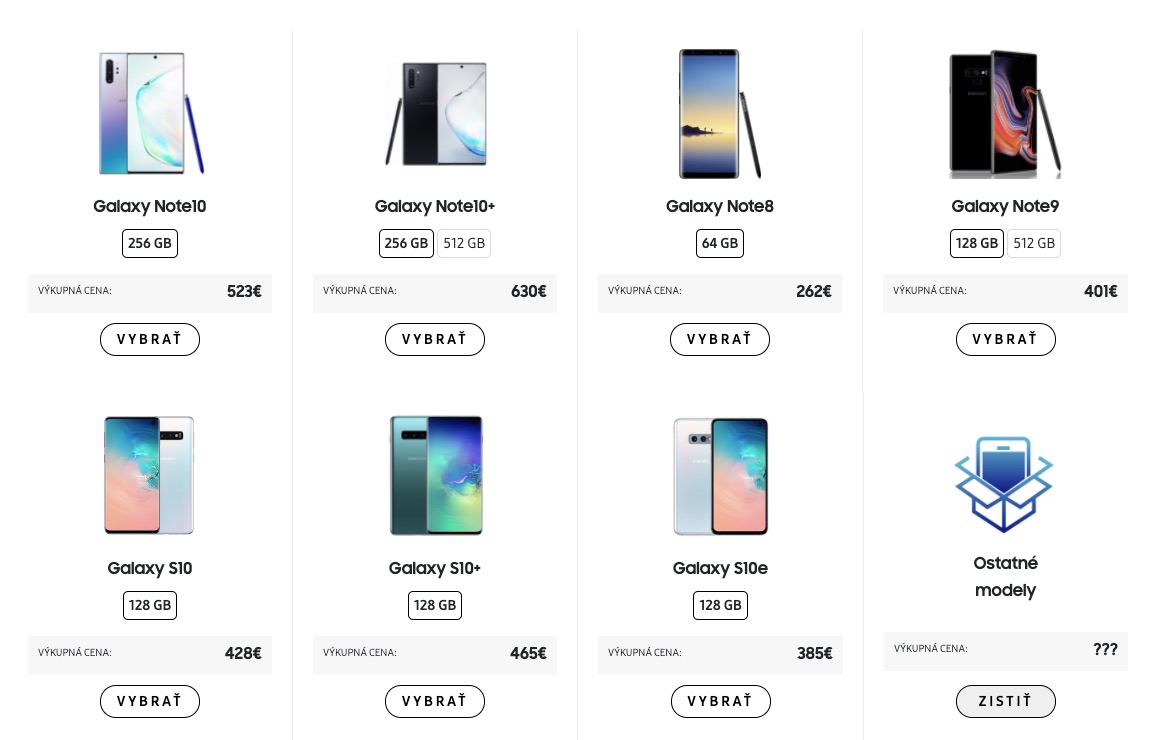Choose 128 GB option for Galaxy Note9
This screenshot has width=1158, height=740.
point(976,243)
